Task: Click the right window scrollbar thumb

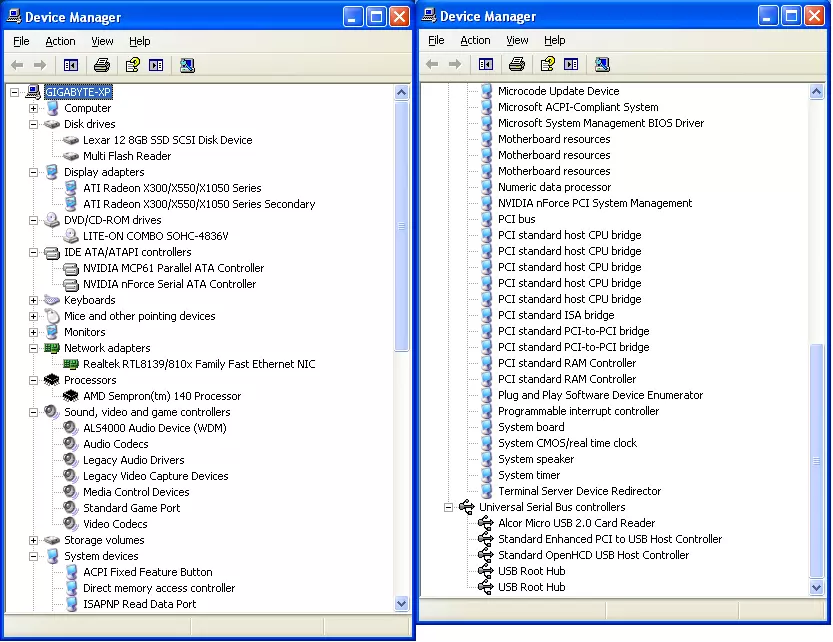Action: 817,461
